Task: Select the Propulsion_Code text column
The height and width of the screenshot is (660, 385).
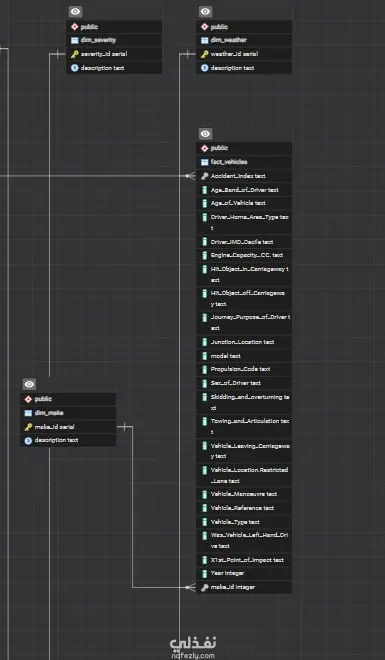Action: click(244, 369)
